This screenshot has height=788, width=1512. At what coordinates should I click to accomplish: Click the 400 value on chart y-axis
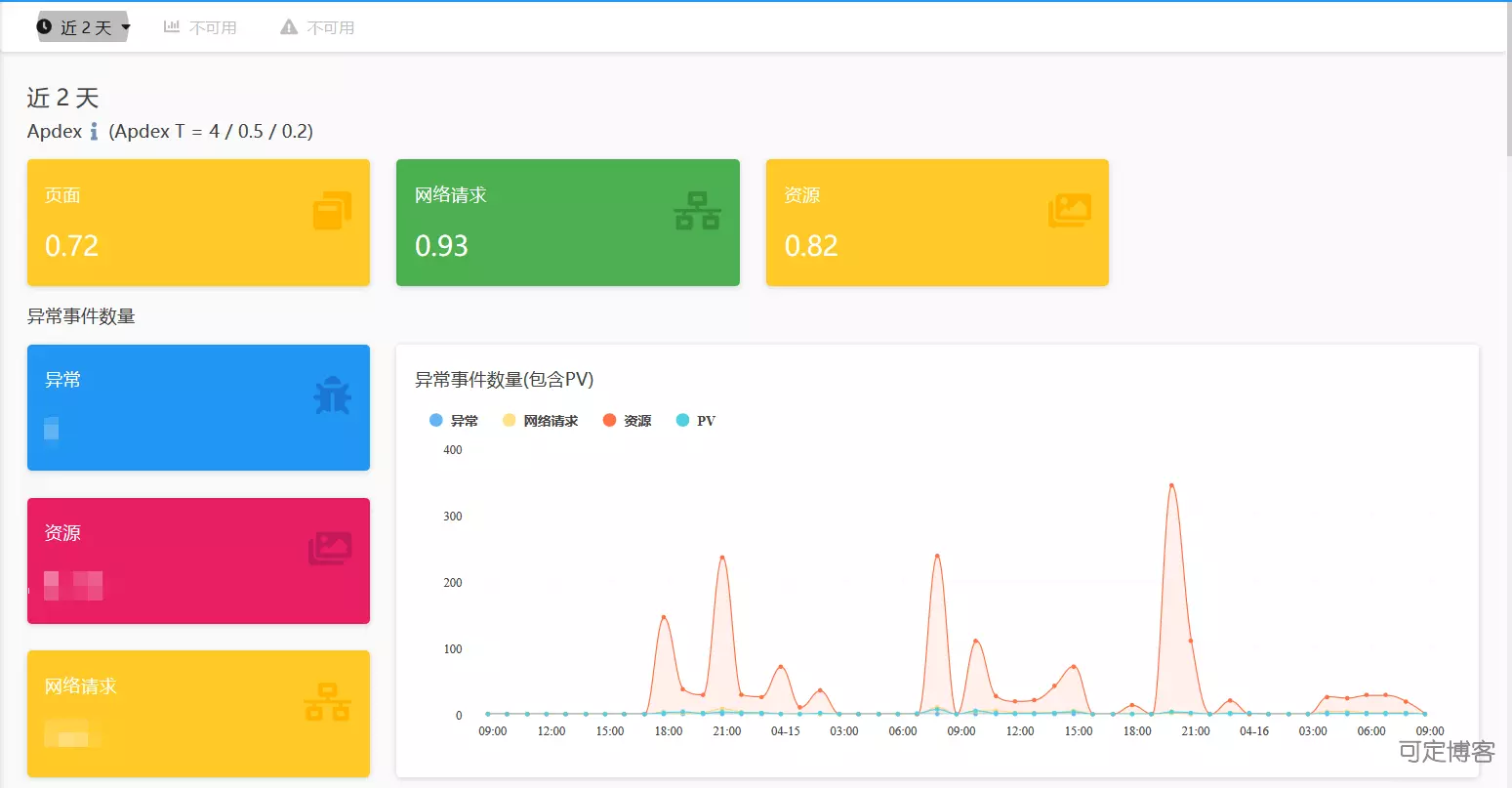[453, 450]
